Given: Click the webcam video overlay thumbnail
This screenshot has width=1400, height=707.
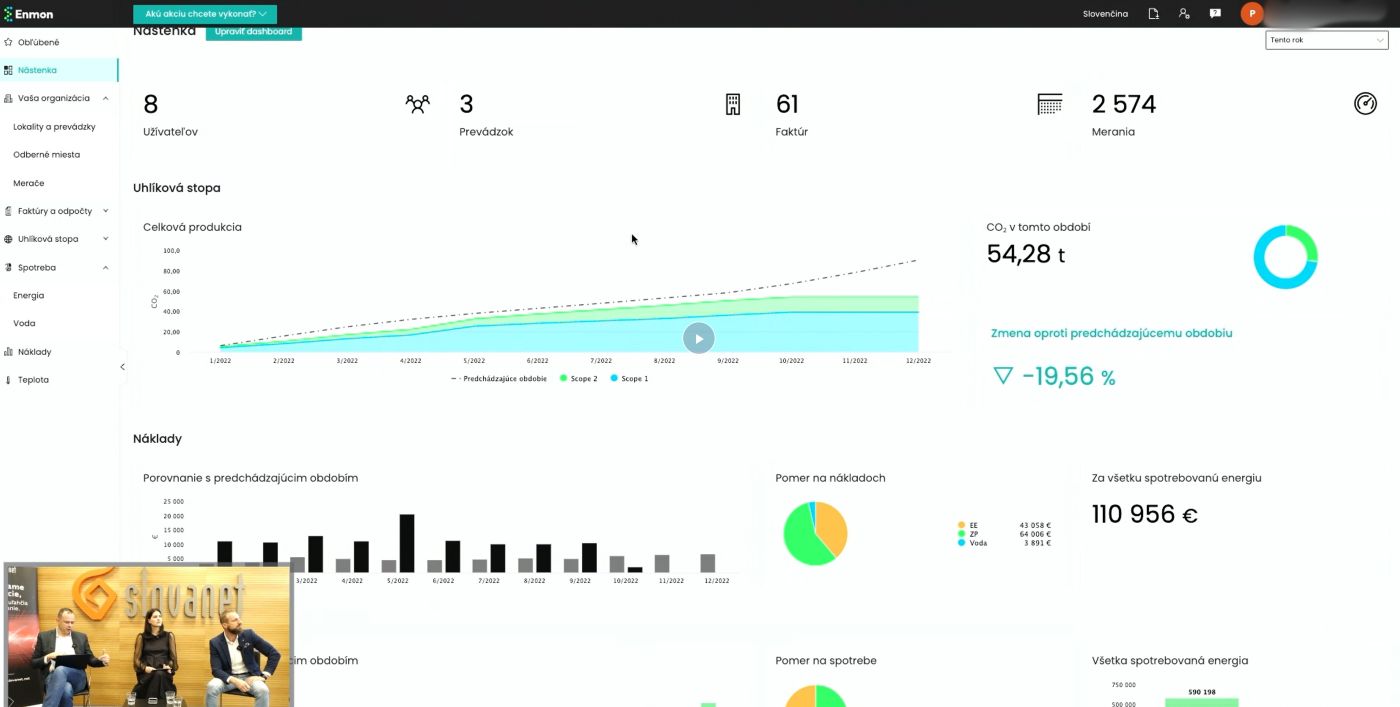Looking at the screenshot, I should click(x=149, y=635).
